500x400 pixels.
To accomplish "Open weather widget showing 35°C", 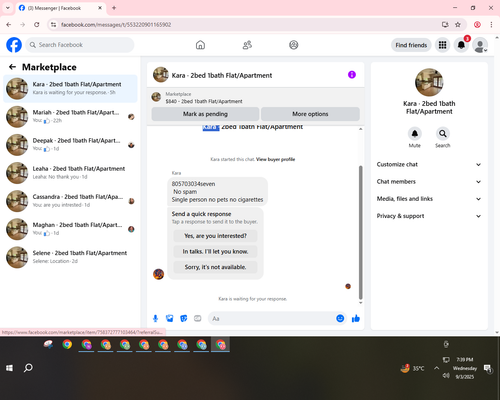I will tap(412, 368).
